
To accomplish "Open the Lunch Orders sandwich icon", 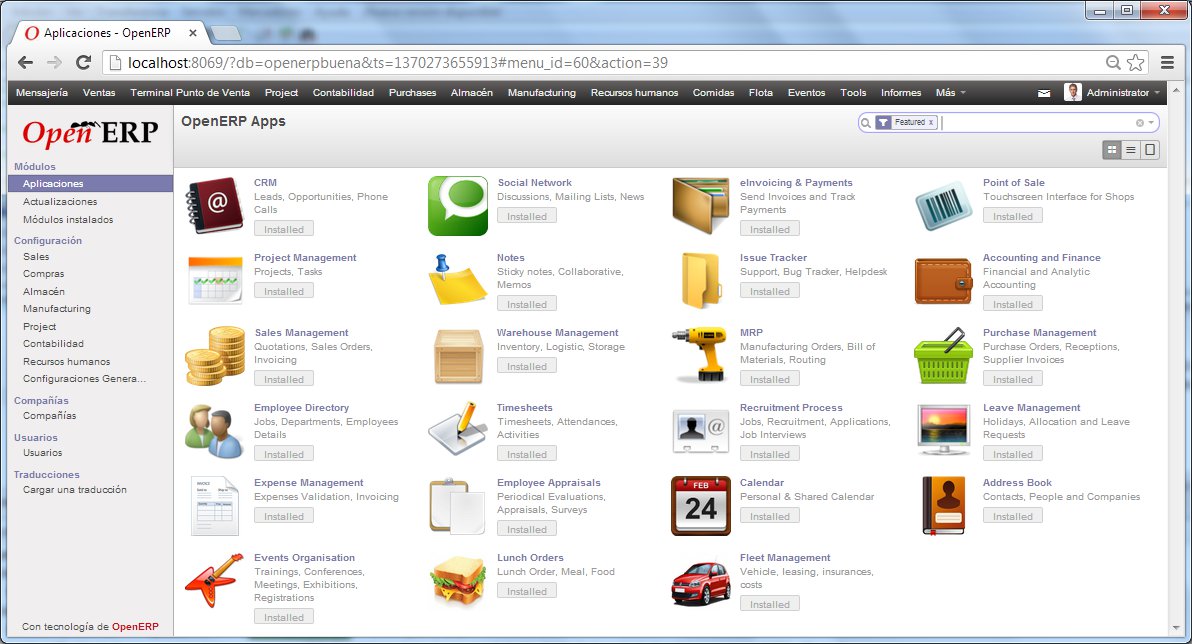I will pos(458,581).
